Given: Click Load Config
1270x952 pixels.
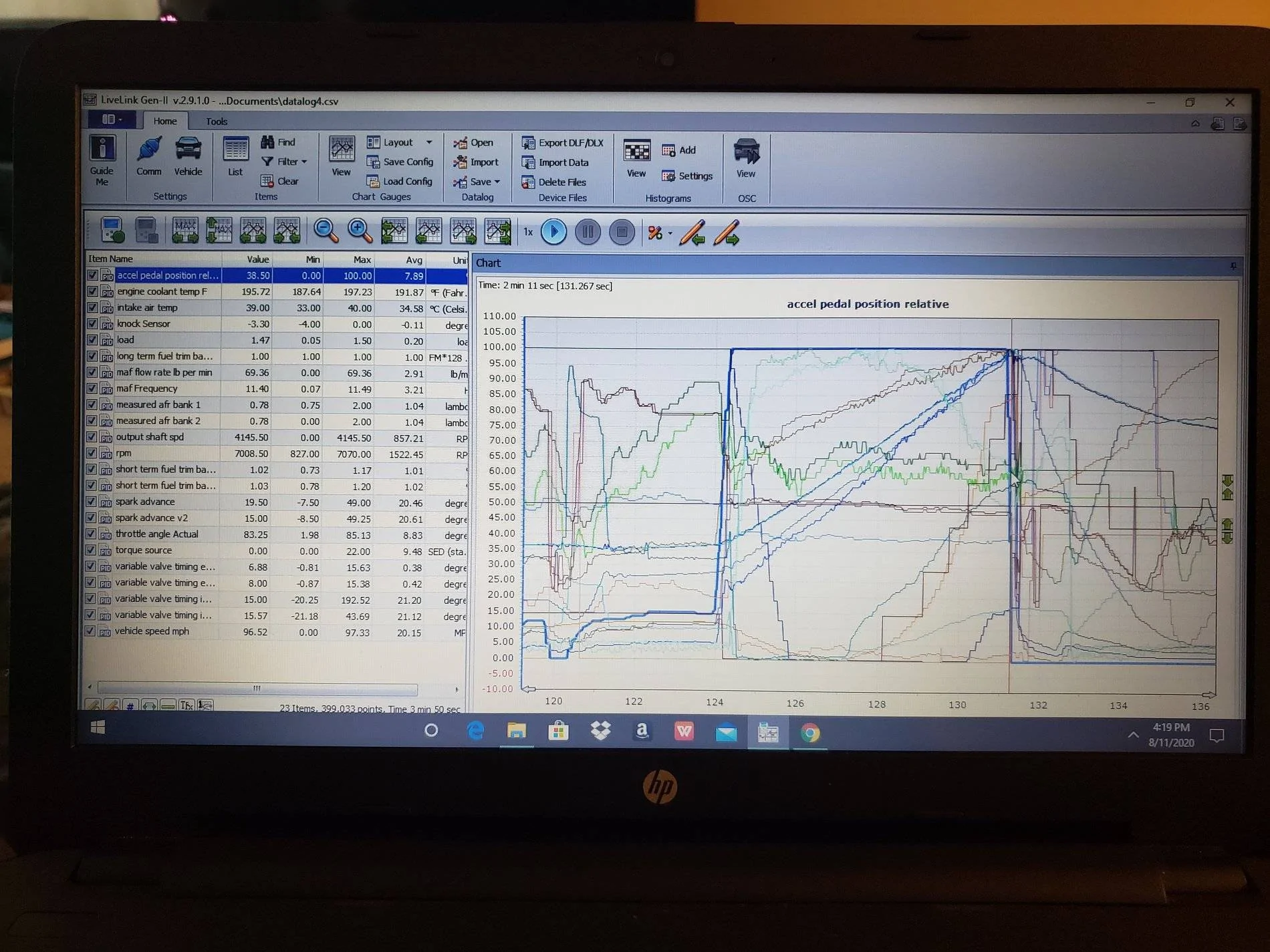Looking at the screenshot, I should [400, 181].
